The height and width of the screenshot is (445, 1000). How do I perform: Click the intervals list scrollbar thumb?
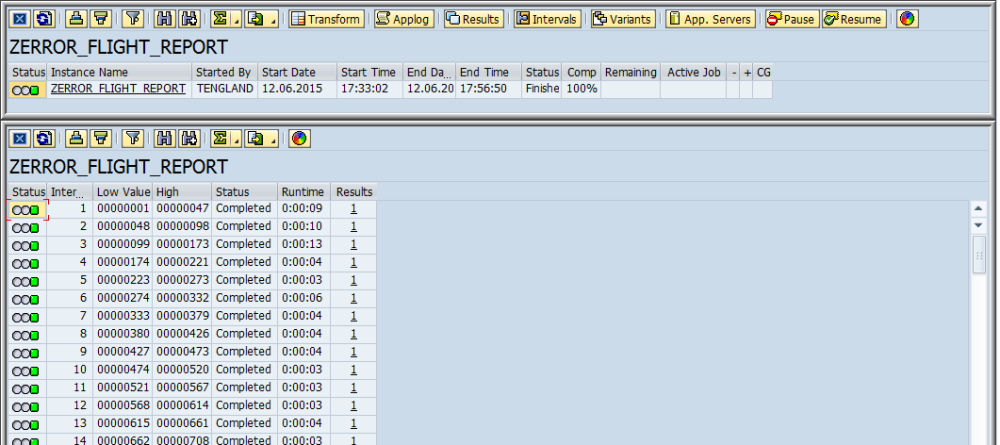click(979, 255)
